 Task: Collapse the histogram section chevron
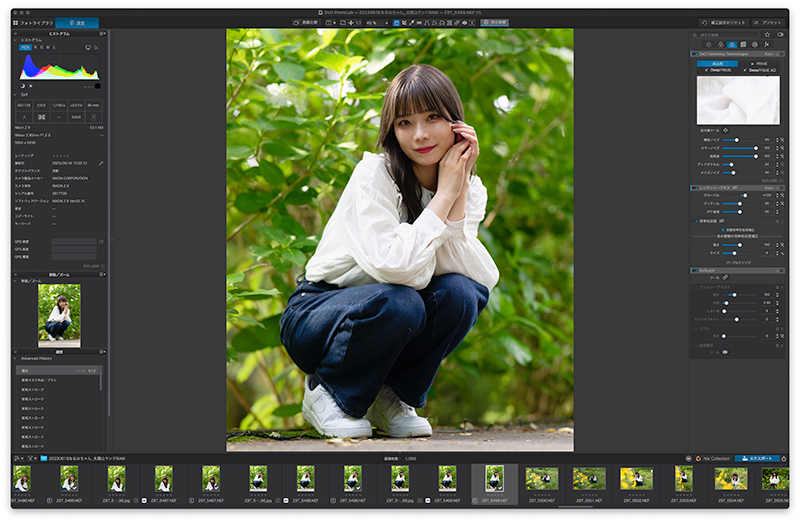click(x=15, y=40)
